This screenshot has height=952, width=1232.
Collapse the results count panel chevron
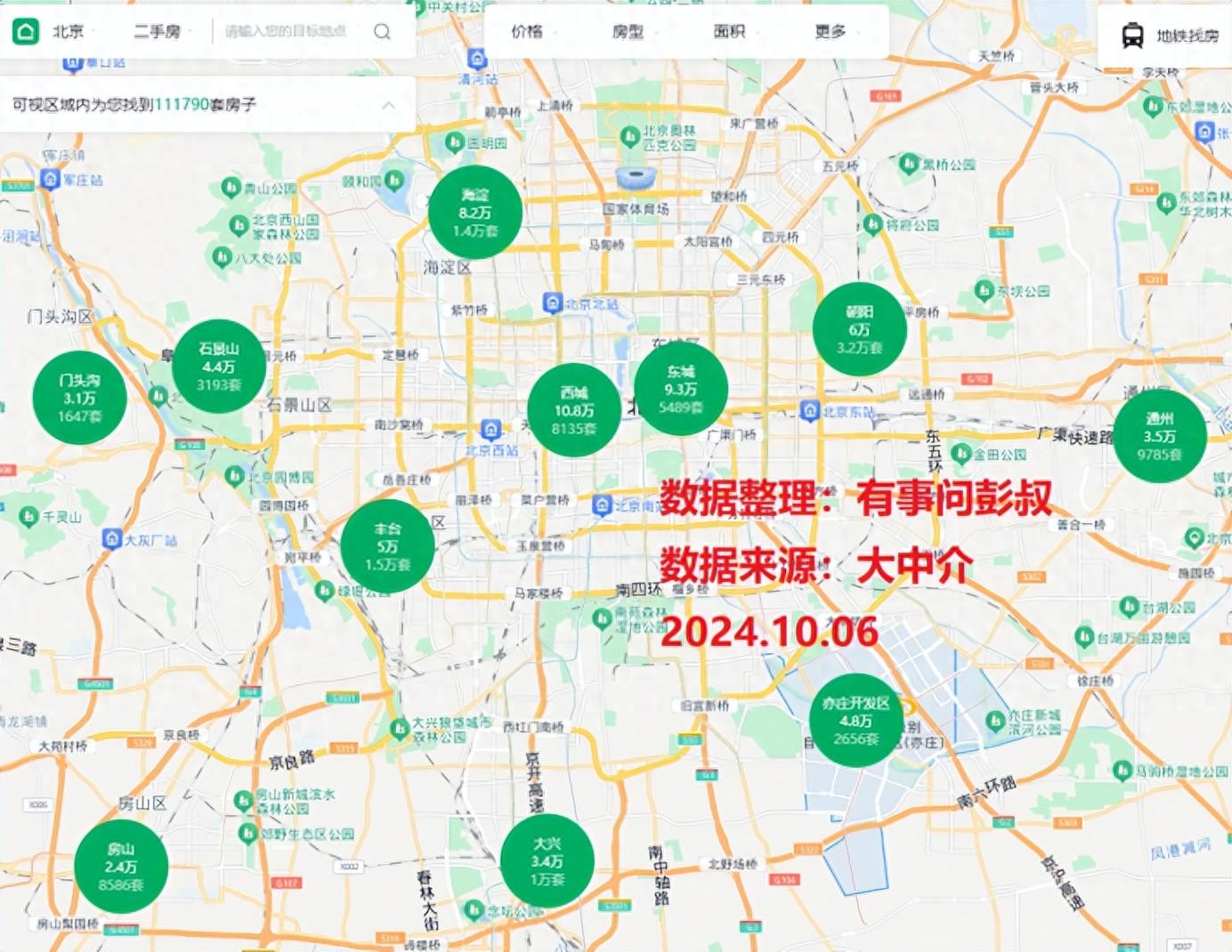[x=388, y=105]
